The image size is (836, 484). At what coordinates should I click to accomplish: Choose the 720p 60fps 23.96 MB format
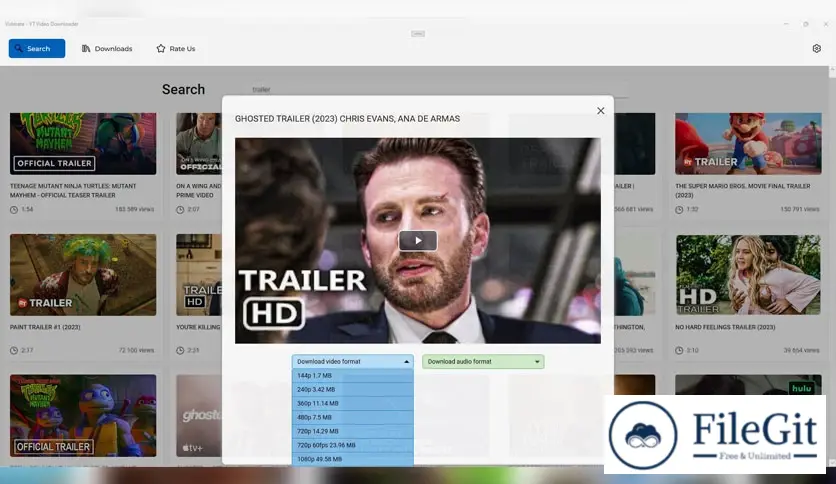coord(352,445)
